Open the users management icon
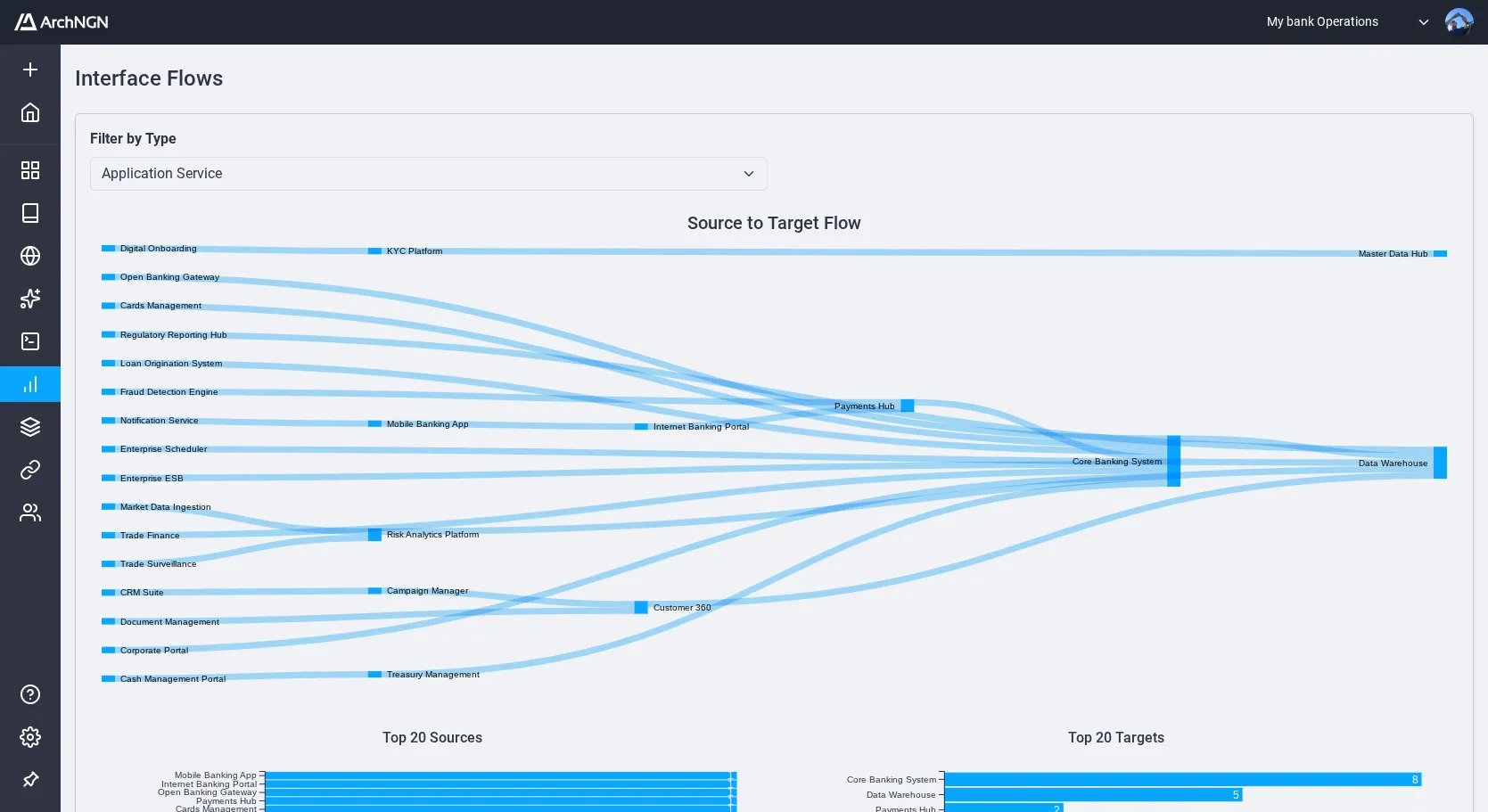The width and height of the screenshot is (1488, 812). click(x=30, y=513)
